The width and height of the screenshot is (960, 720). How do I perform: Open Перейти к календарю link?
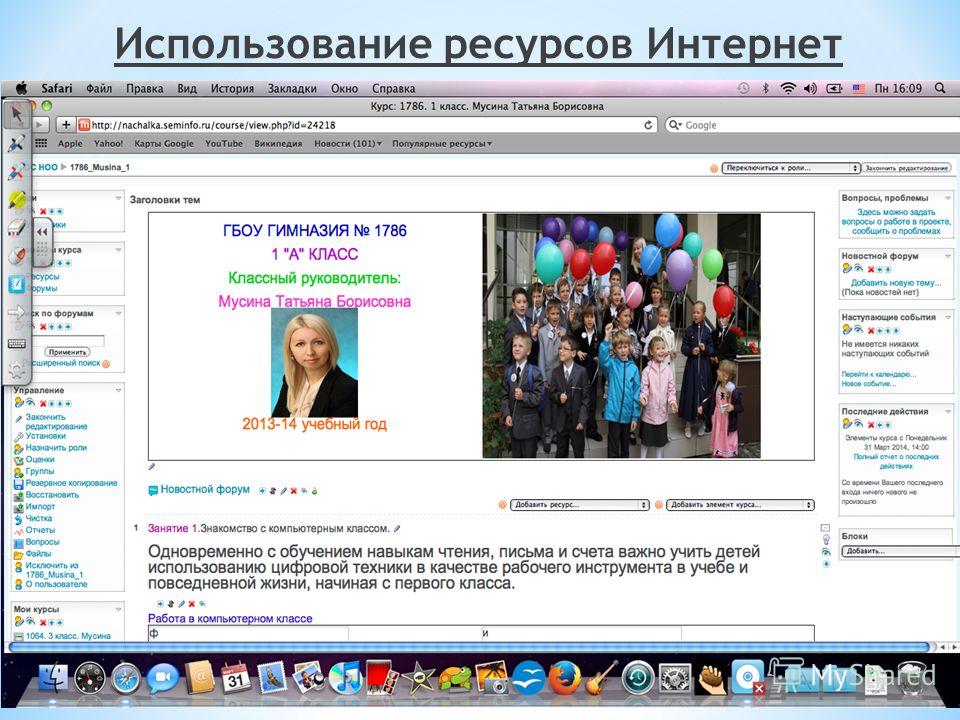879,374
